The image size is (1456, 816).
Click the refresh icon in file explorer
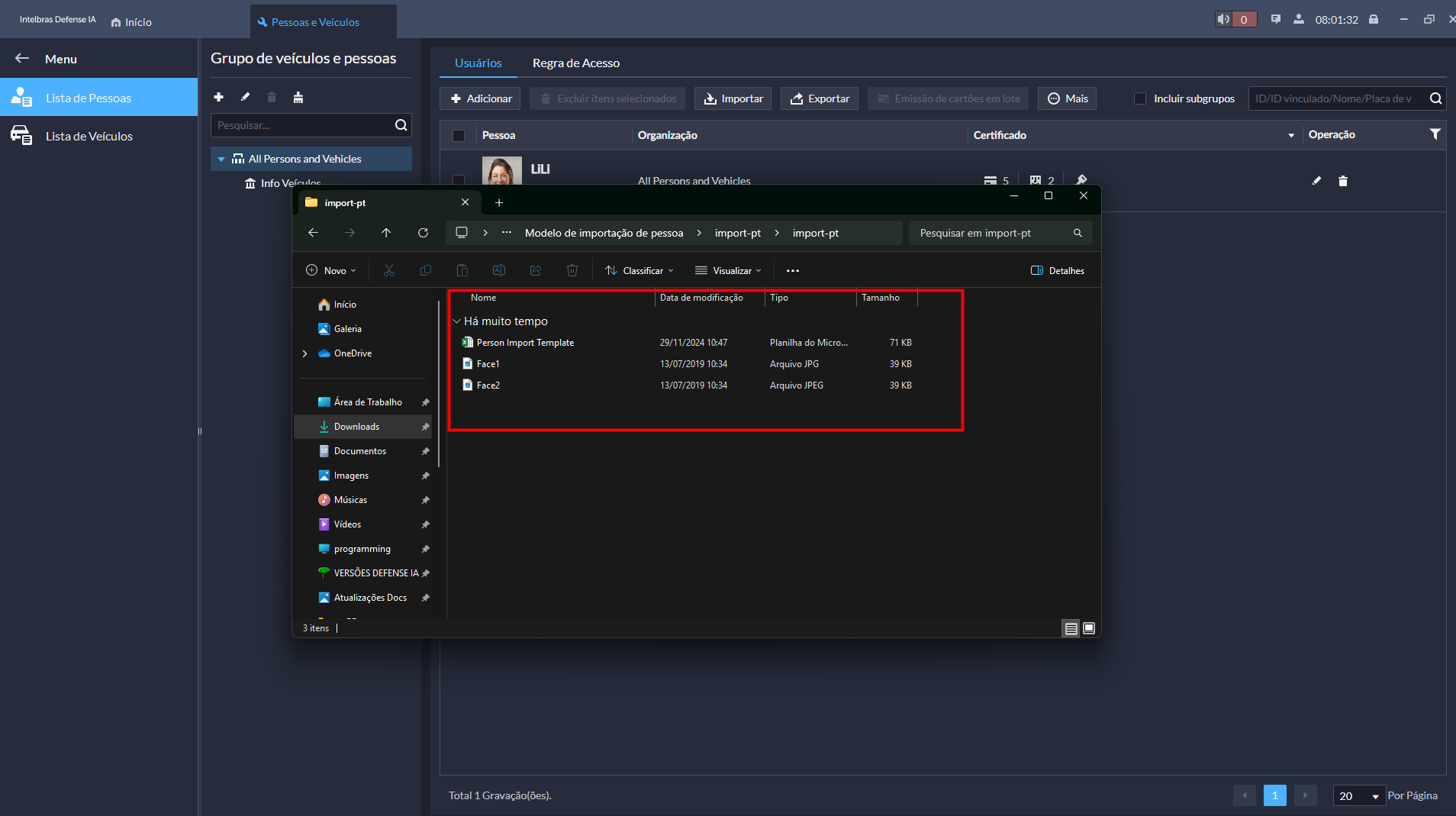pos(423,233)
